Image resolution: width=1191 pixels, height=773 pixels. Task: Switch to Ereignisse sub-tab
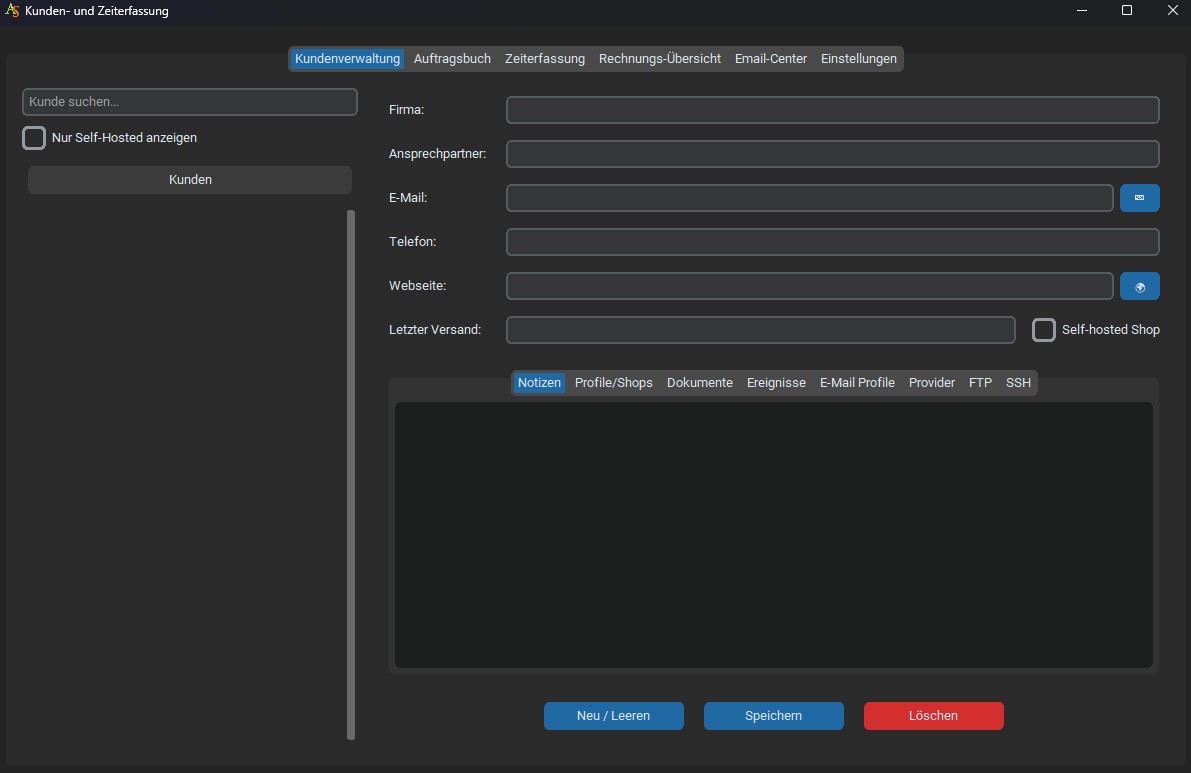(x=776, y=383)
